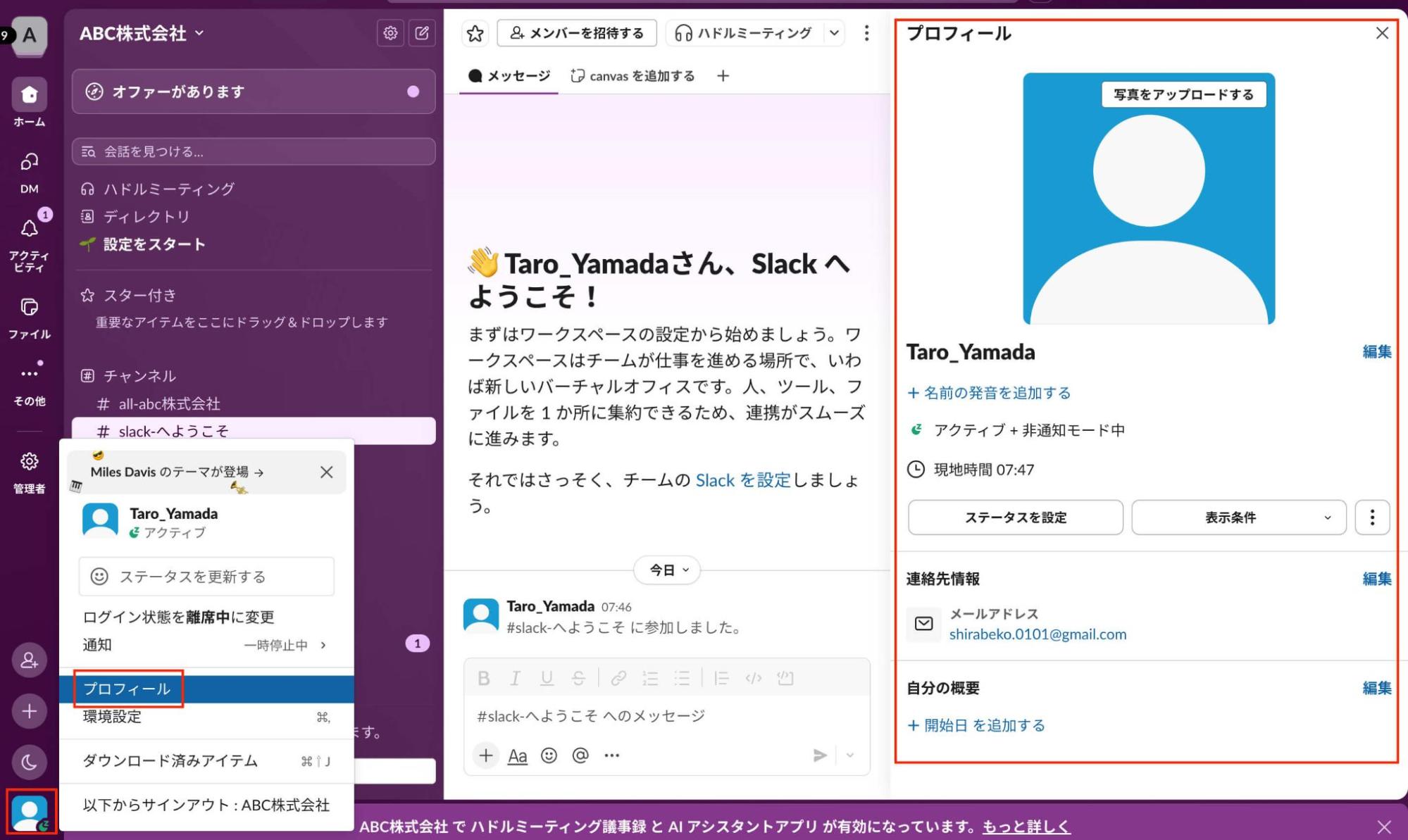Click the plus attach icon in composer
The image size is (1408, 840).
[x=486, y=756]
